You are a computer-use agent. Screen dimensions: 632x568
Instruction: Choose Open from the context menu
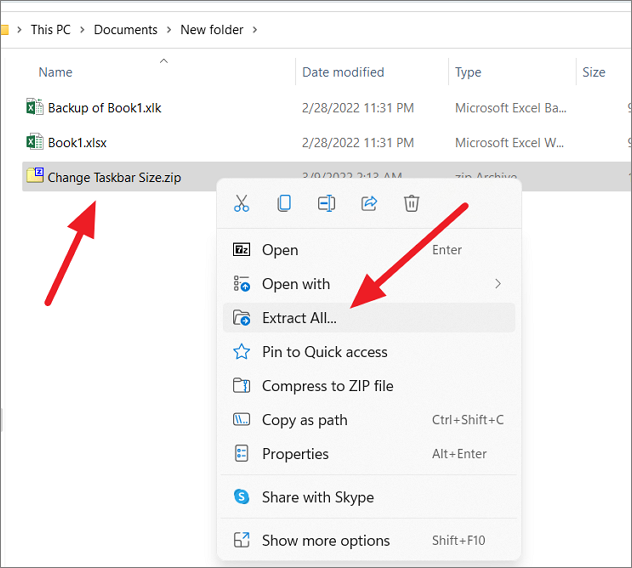click(369, 250)
